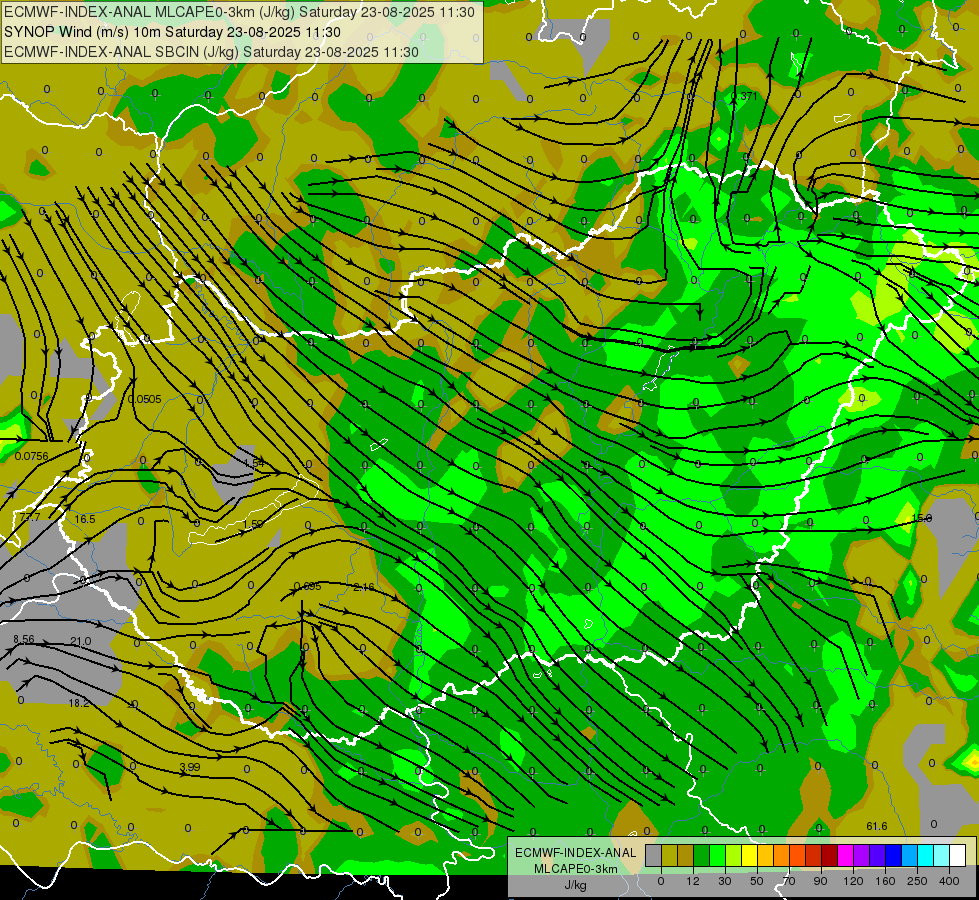Select the yellow-green lime legend swatch

tap(734, 856)
